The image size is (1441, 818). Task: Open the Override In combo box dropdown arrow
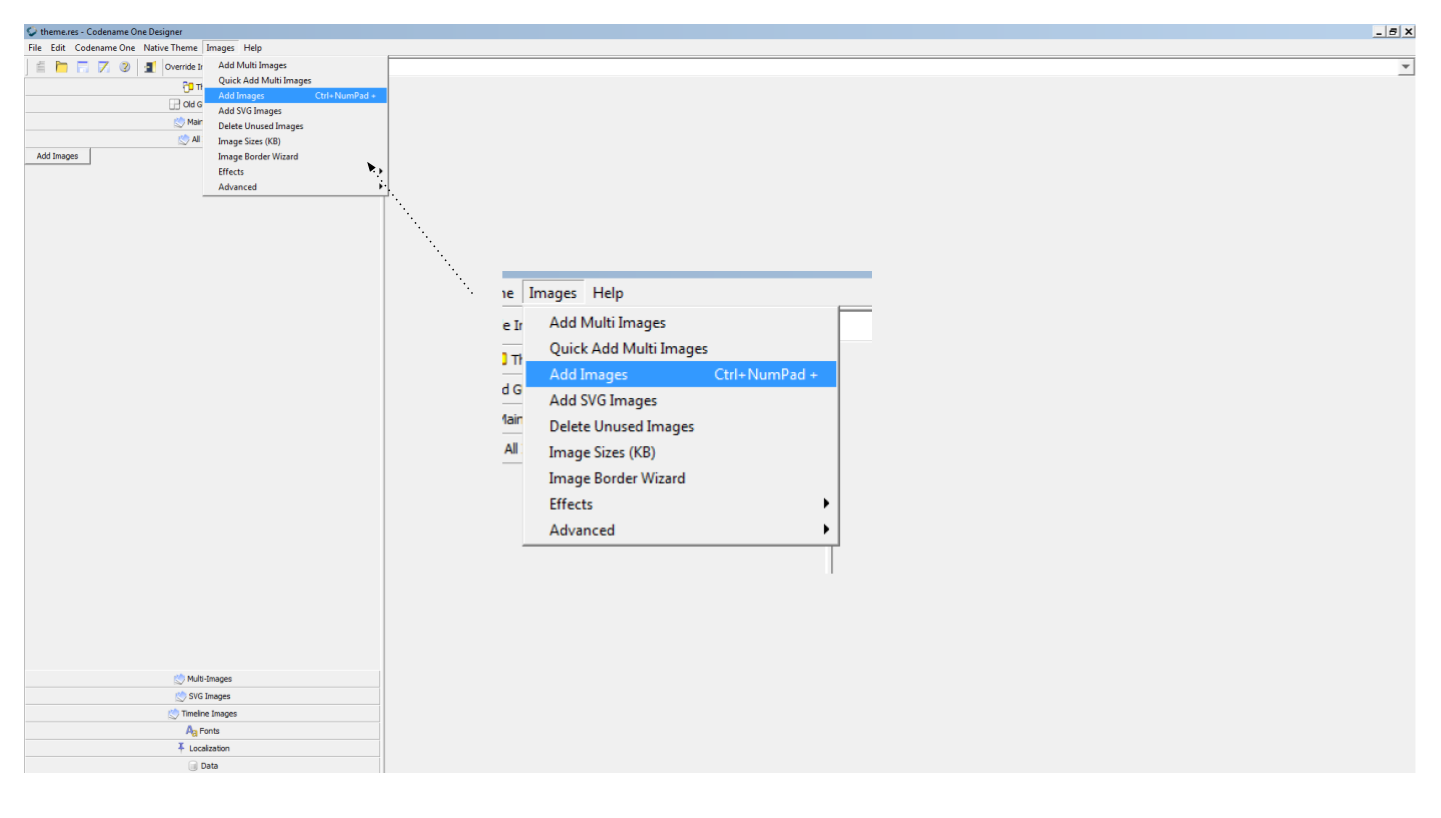point(1406,67)
